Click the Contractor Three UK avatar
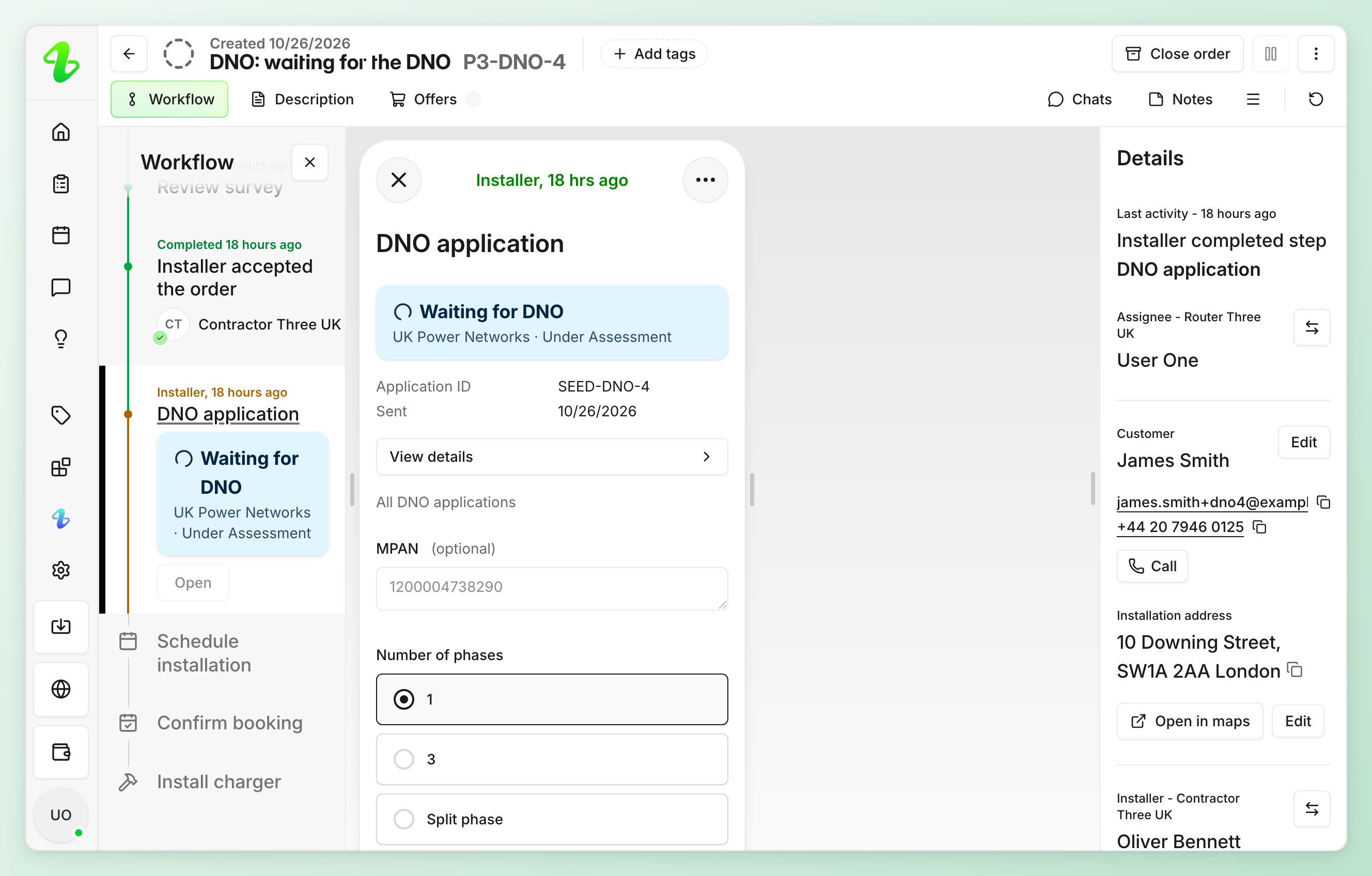The width and height of the screenshot is (1372, 876). (173, 325)
